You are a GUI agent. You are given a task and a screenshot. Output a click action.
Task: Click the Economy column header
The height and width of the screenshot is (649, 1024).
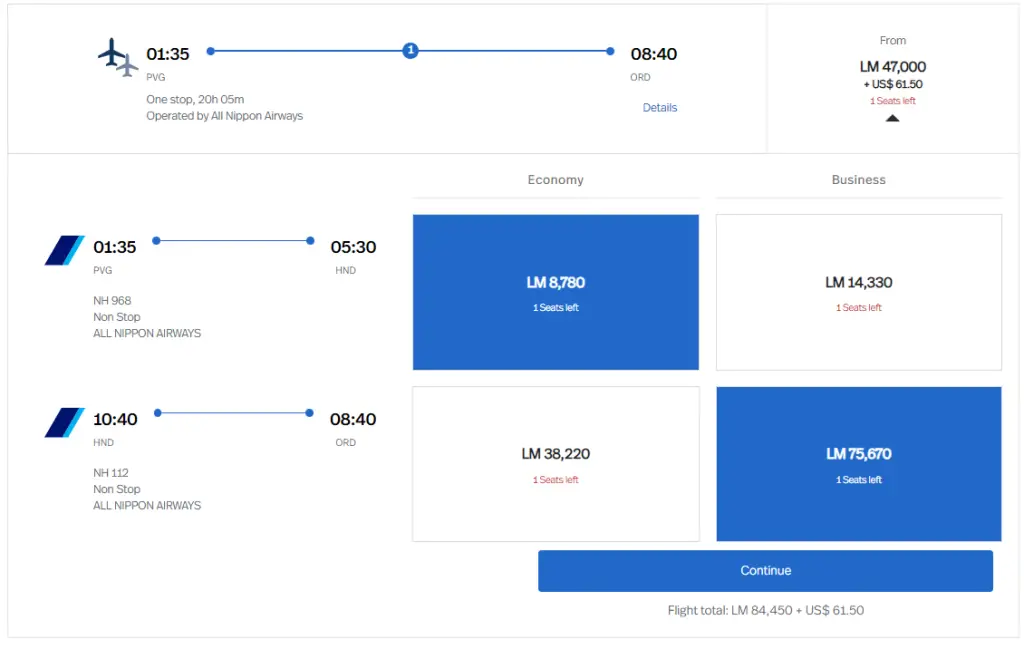[x=555, y=180]
